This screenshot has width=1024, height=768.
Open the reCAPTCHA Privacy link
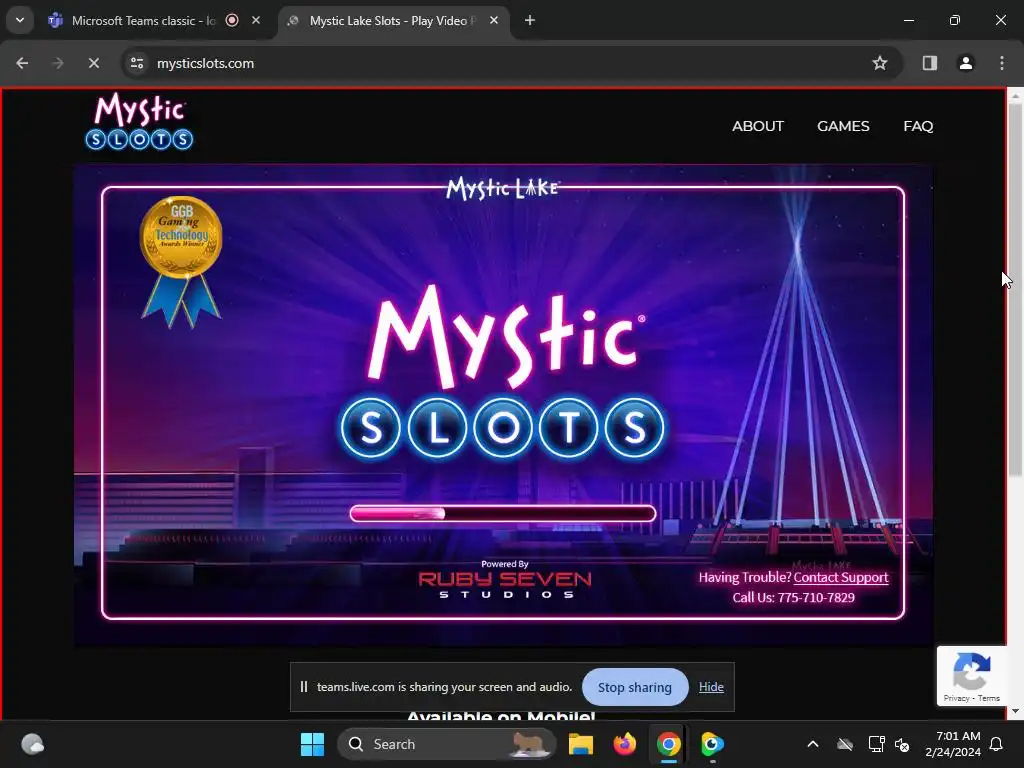click(956, 698)
